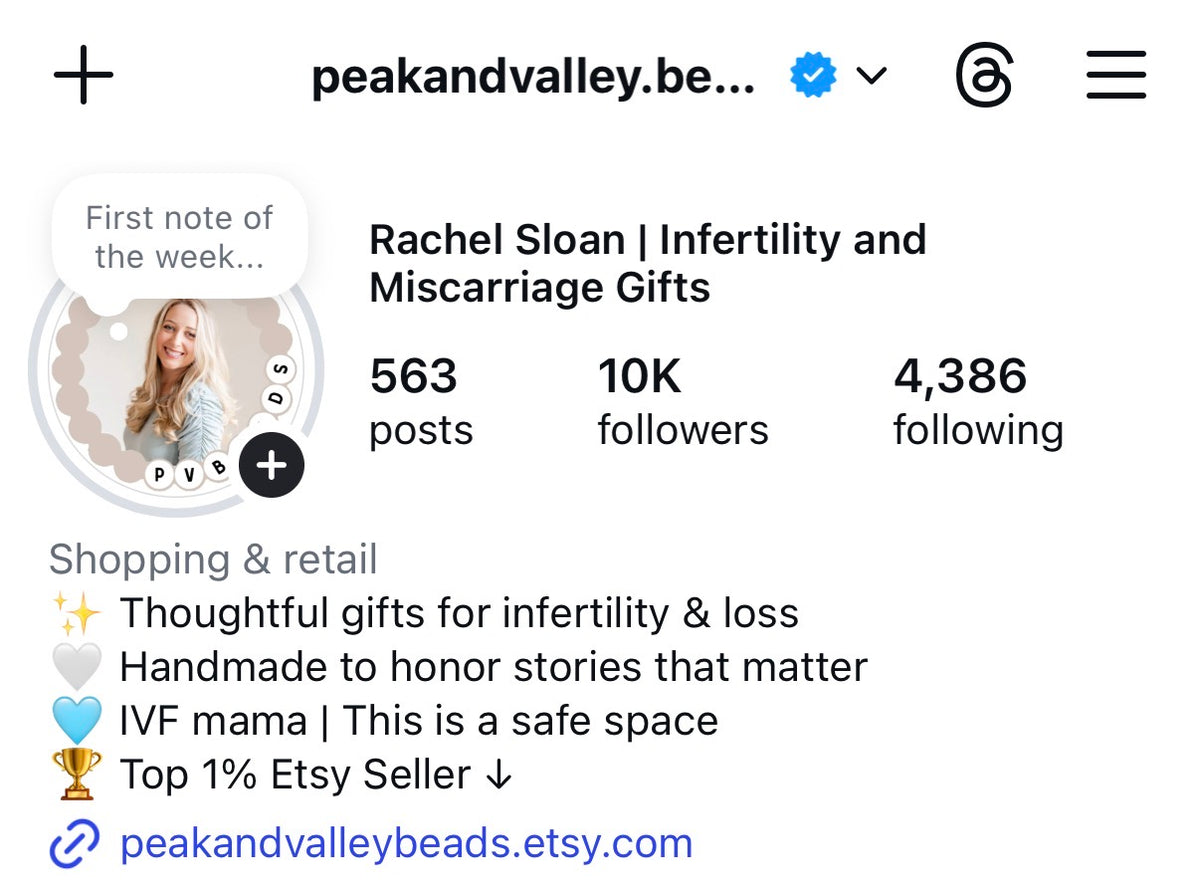Tap the blue heart emoji in the bio
Viewport: 1200px width, 892px height.
click(76, 721)
